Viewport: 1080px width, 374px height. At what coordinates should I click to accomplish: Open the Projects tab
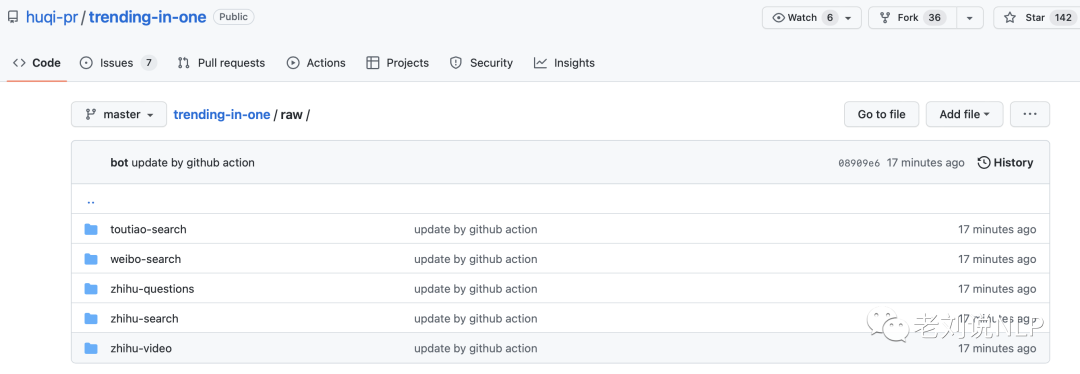(x=397, y=63)
